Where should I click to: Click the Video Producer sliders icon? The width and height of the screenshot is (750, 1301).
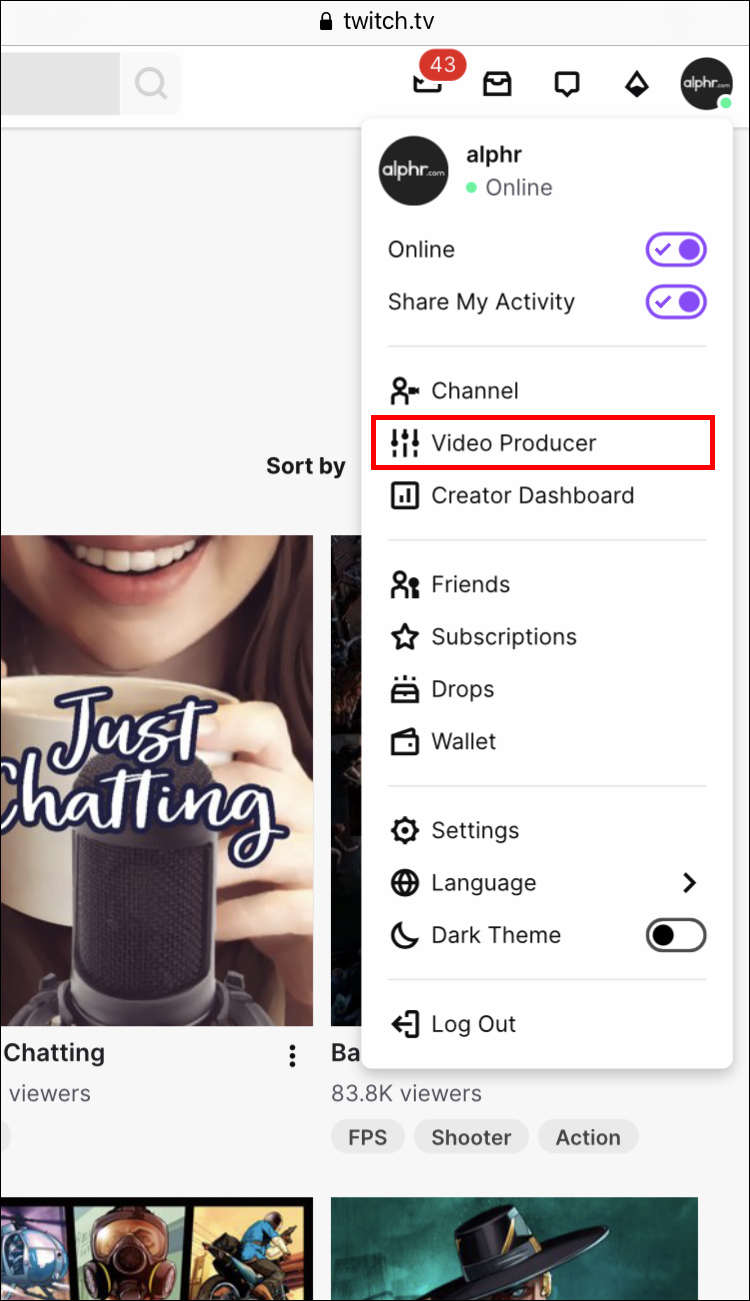[405, 443]
